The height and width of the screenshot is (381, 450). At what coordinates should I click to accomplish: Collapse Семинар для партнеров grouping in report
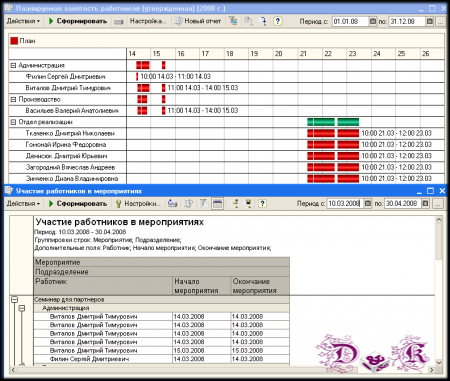[x=14, y=300]
